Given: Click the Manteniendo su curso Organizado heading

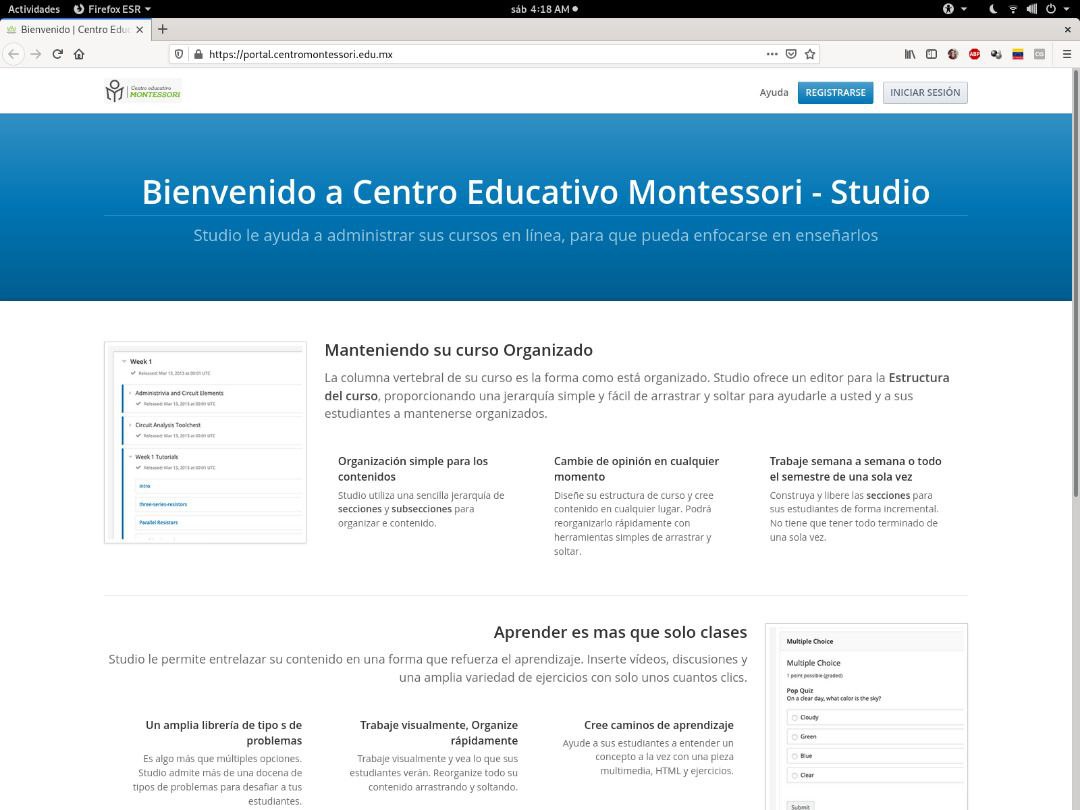Looking at the screenshot, I should (x=459, y=350).
